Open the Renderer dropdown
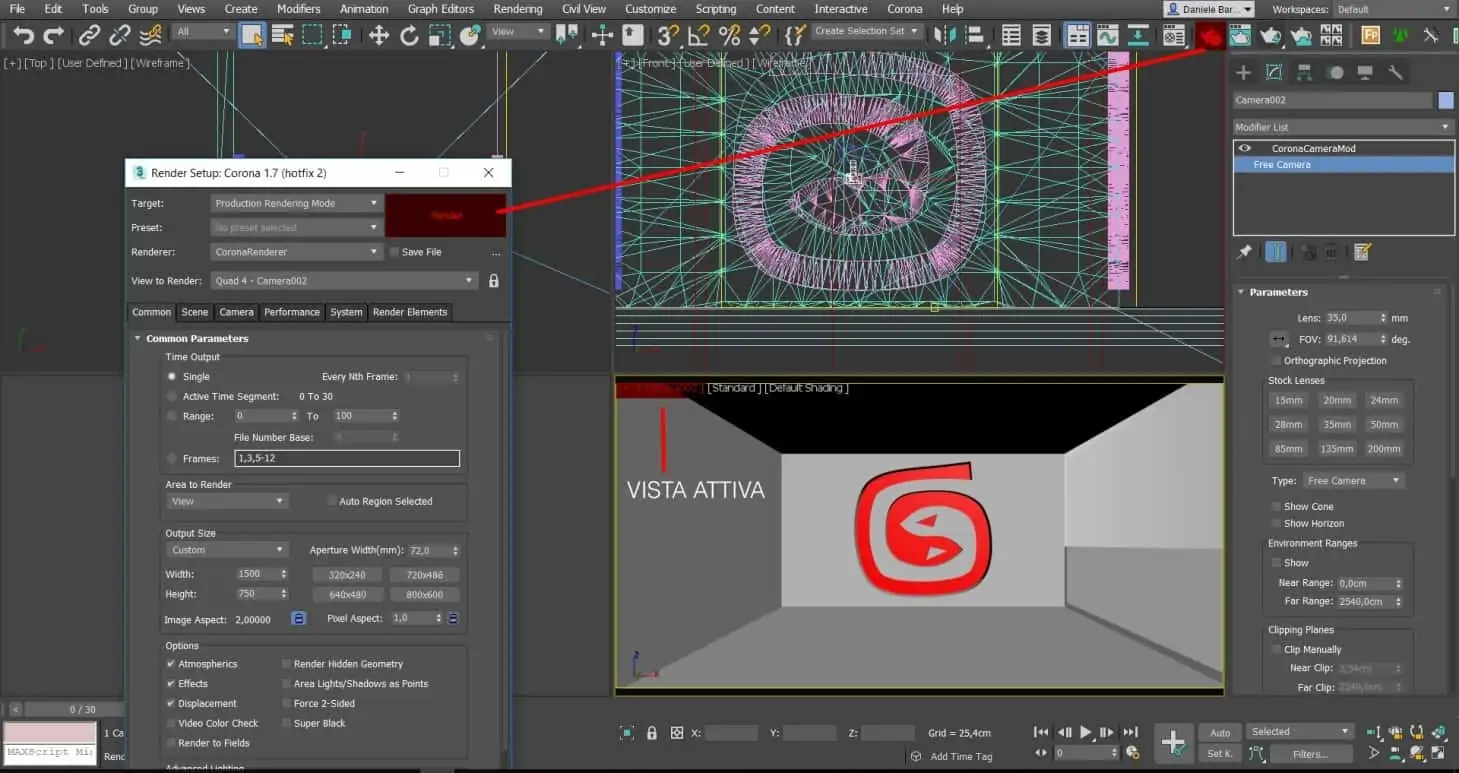Image resolution: width=1459 pixels, height=773 pixels. click(x=297, y=252)
